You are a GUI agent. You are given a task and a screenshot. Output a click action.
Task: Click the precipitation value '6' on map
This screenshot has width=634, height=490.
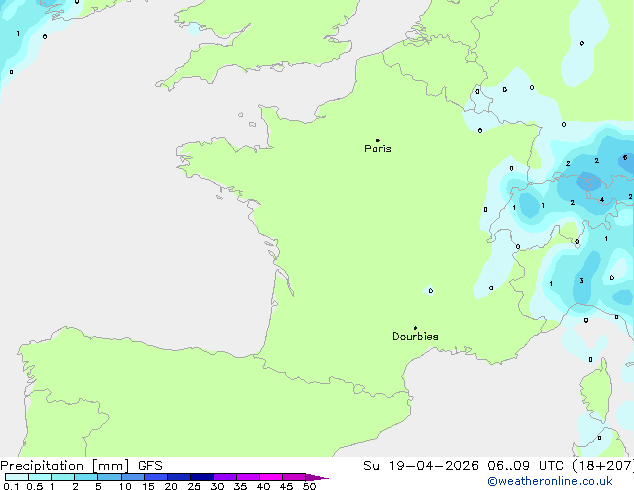coord(625,157)
